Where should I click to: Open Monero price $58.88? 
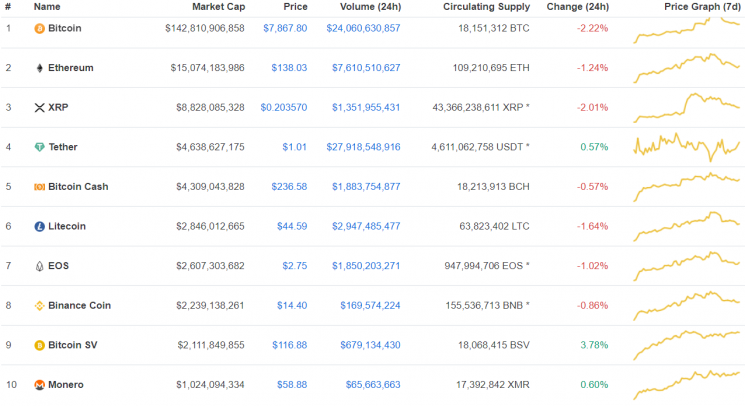[x=292, y=385]
